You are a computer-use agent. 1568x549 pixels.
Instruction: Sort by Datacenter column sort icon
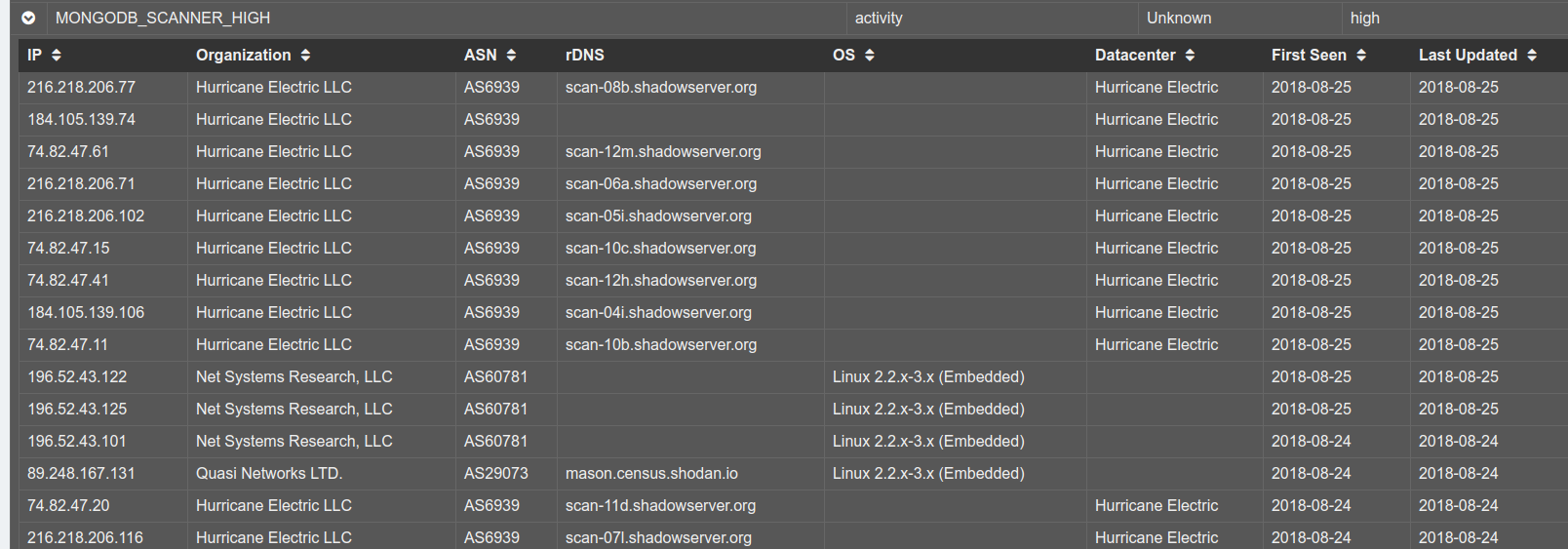pyautogui.click(x=1190, y=55)
